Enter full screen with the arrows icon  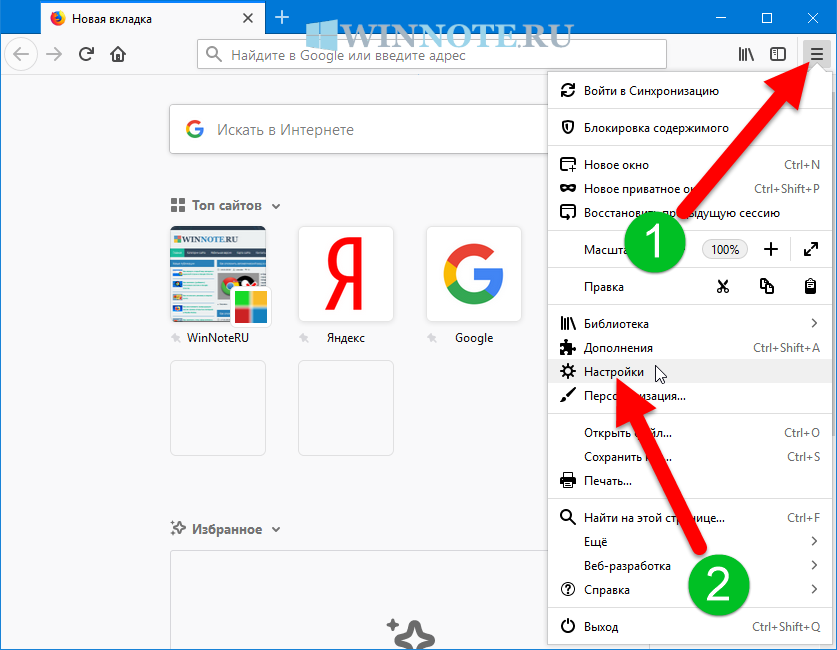point(811,249)
